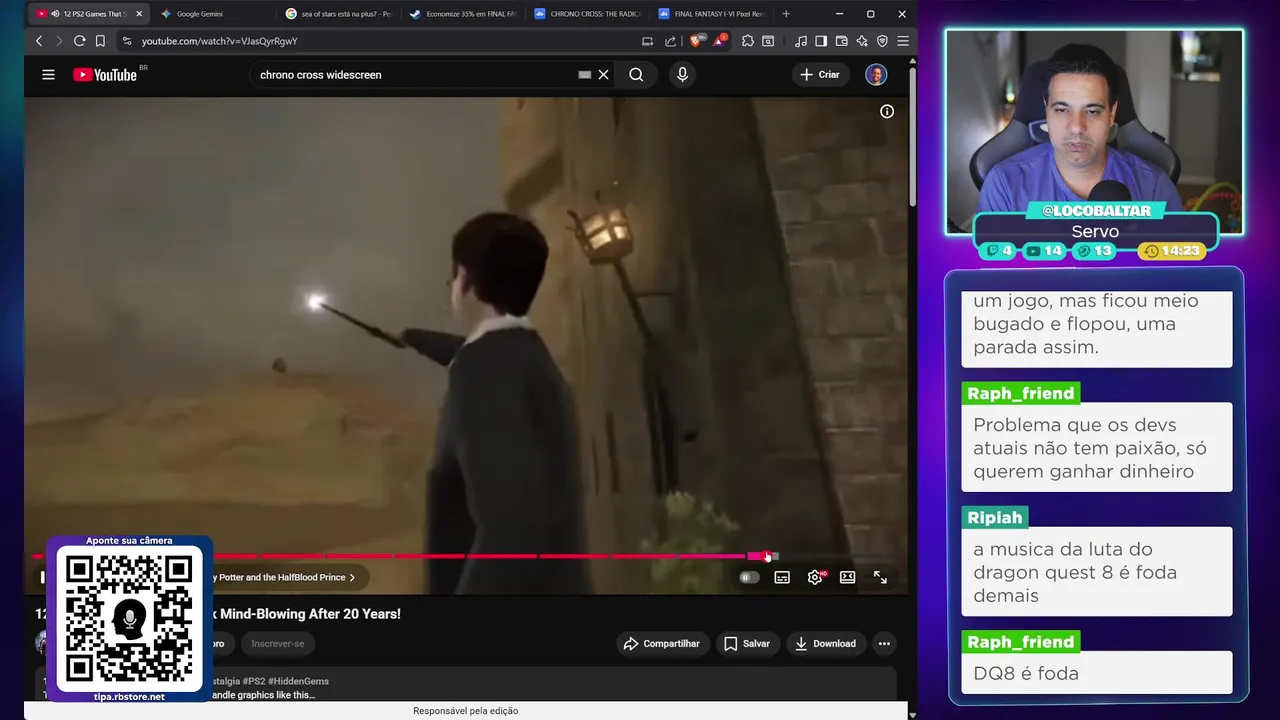This screenshot has width=1280, height=720.
Task: Reload the current browser page
Action: pos(79,41)
